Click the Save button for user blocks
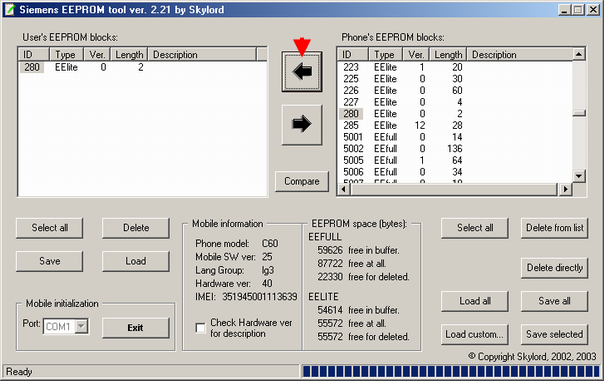604x381 pixels. pyautogui.click(x=49, y=261)
